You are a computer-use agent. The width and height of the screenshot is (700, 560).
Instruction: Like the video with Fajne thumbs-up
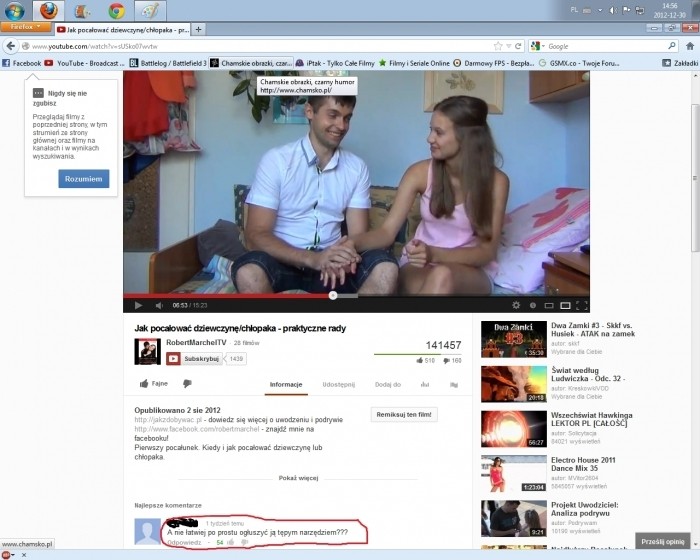(154, 383)
